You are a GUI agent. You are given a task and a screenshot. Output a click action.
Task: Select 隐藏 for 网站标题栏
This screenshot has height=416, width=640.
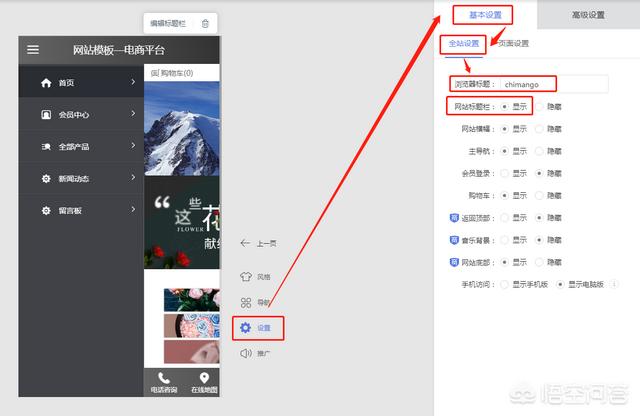(539, 107)
